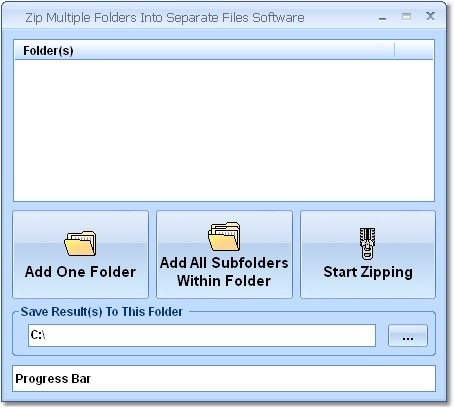Click the Start Zipping button
This screenshot has width=454, height=409.
368,254
